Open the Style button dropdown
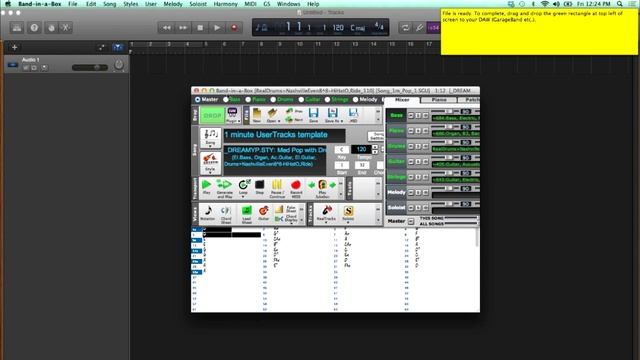640x360 pixels. click(x=210, y=162)
